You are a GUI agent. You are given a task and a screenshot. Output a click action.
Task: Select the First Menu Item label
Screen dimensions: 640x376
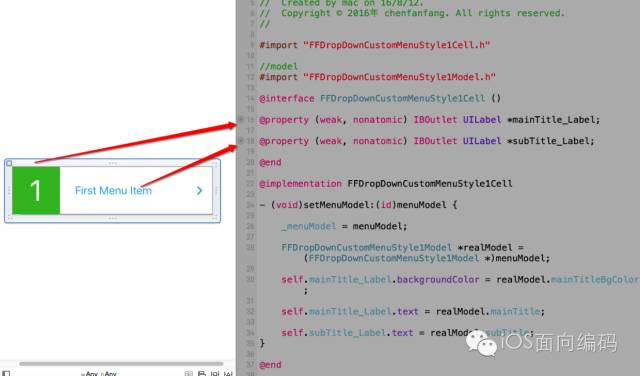coord(113,191)
